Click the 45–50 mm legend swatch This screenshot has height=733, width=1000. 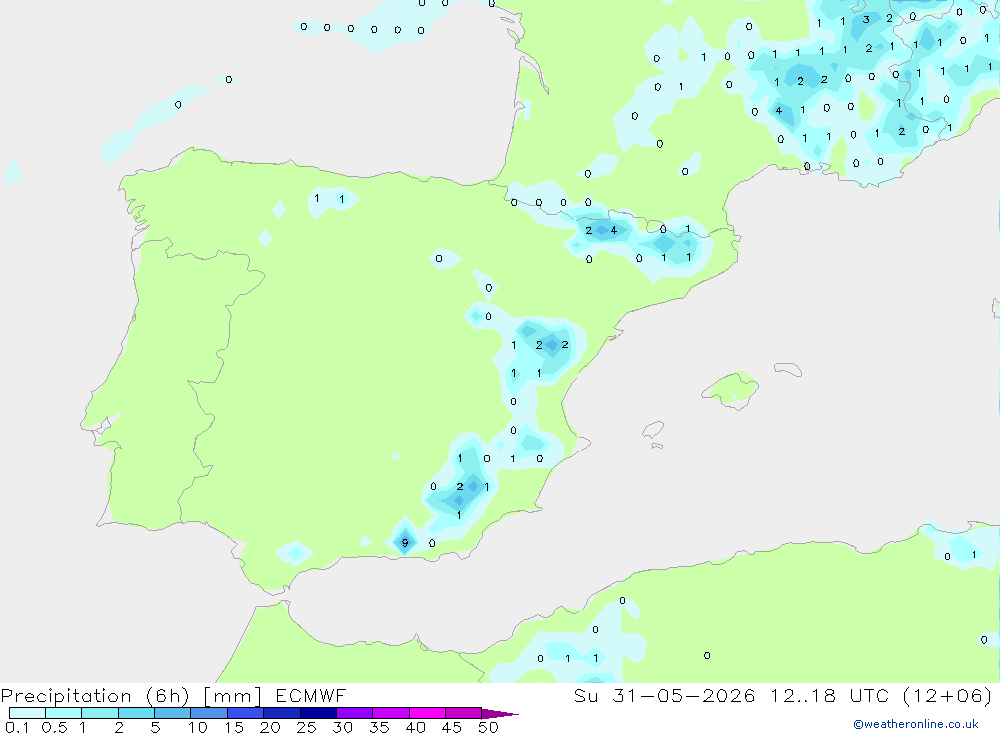pos(464,713)
